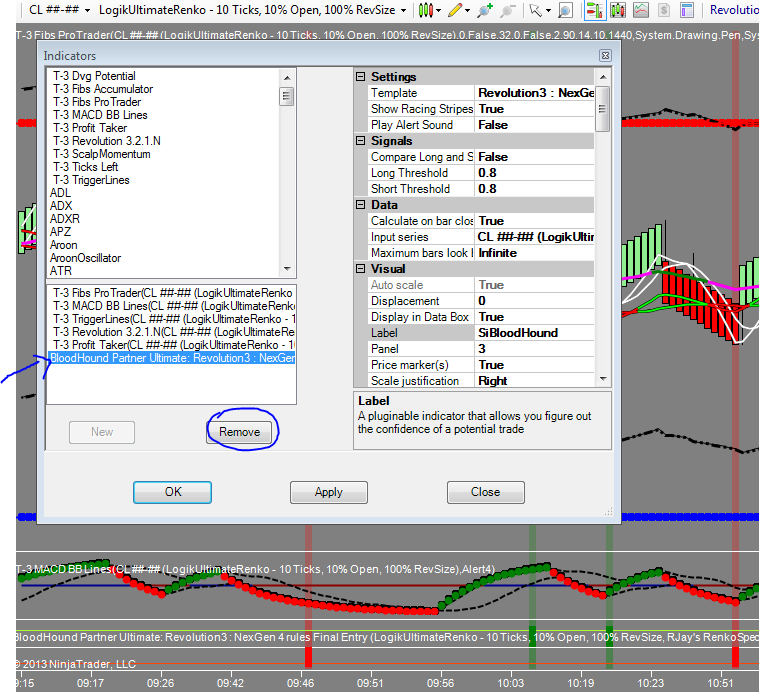Viewport: 759px width, 692px height.
Task: Open the drawing tools dropdown arrow
Action: (x=468, y=10)
